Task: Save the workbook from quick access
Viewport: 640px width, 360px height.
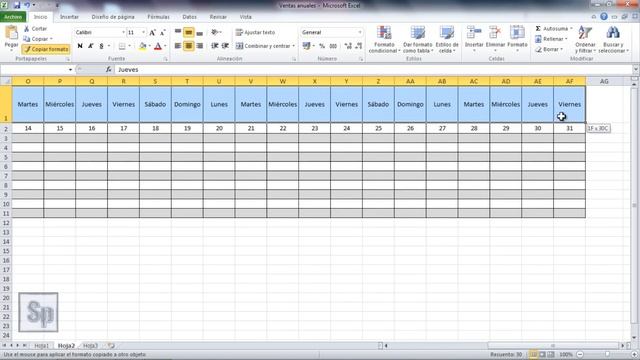Action: (x=17, y=5)
